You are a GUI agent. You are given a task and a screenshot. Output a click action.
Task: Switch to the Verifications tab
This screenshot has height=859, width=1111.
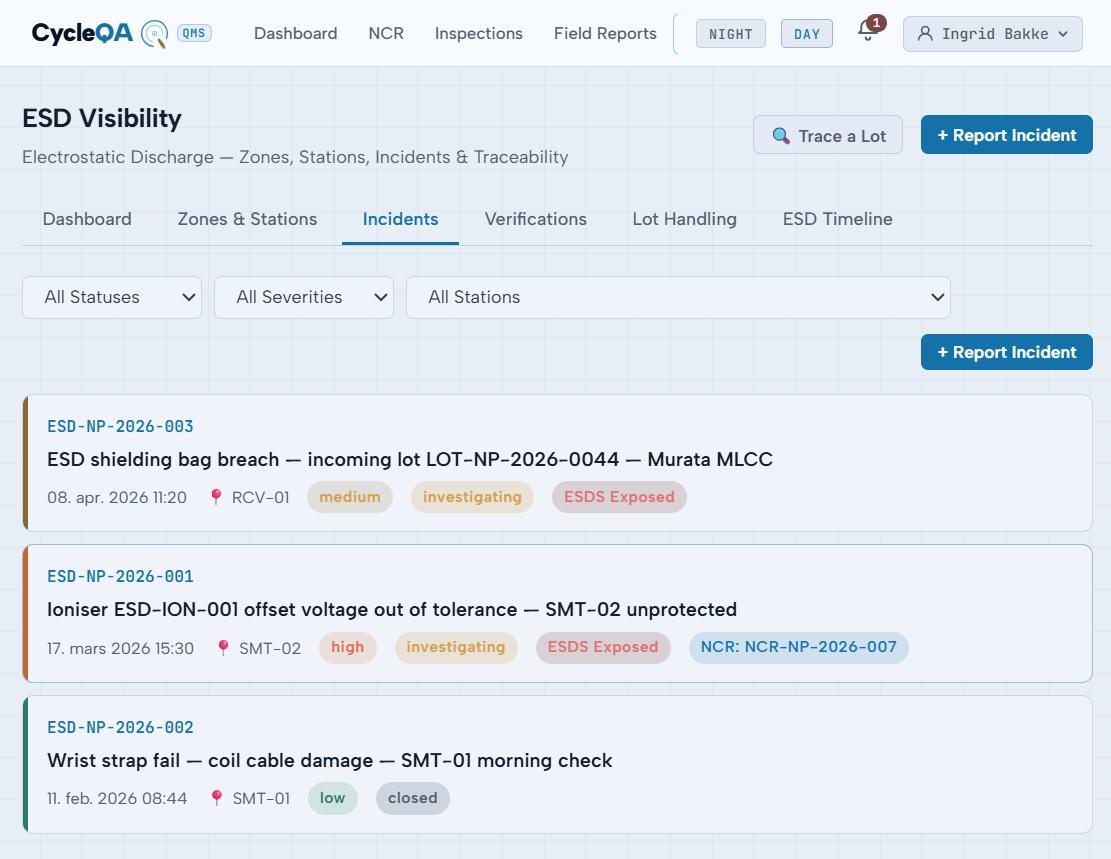pyautogui.click(x=536, y=219)
